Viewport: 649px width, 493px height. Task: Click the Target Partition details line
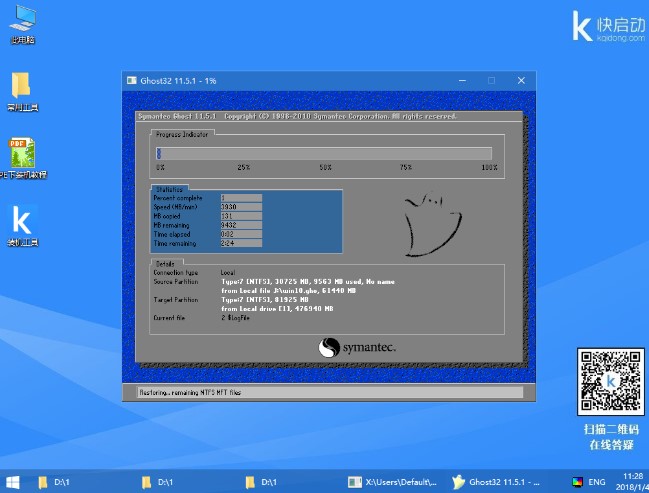265,300
